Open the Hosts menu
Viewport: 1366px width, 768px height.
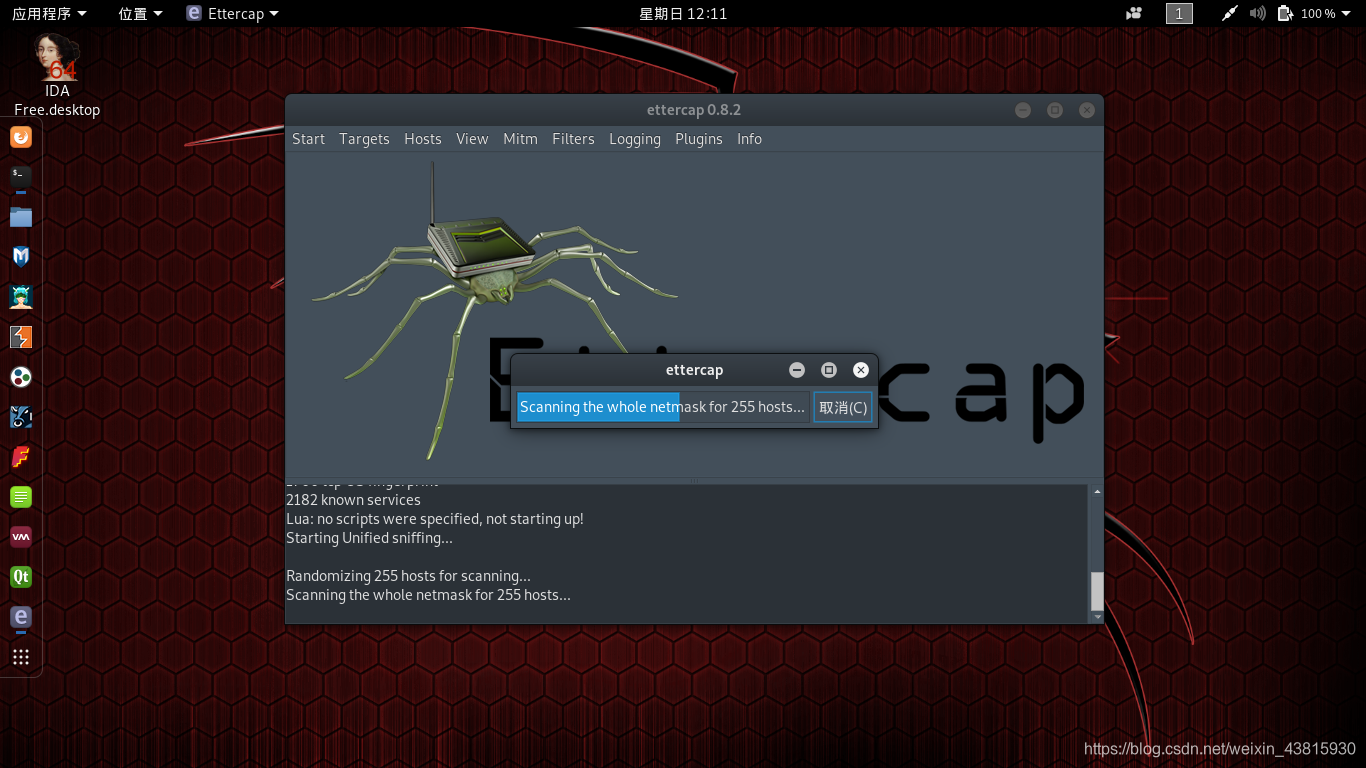[423, 139]
